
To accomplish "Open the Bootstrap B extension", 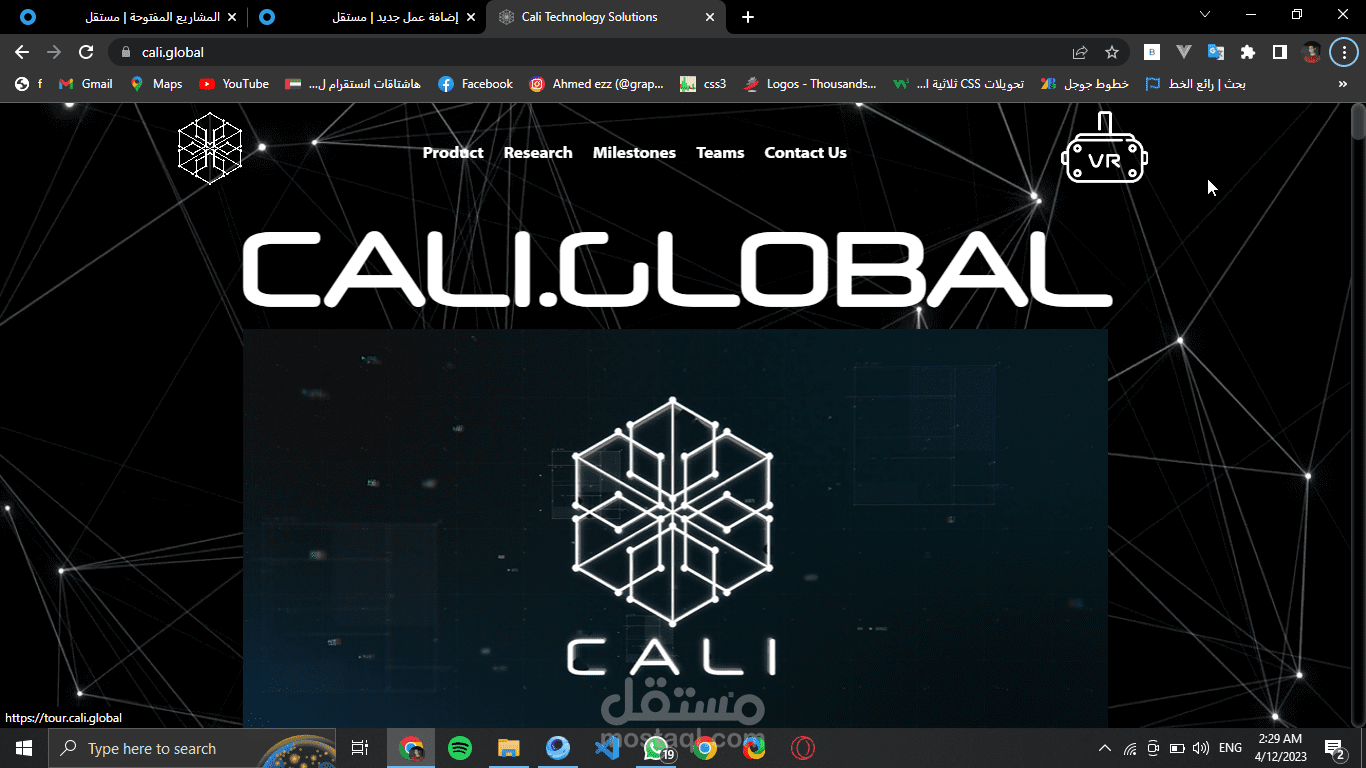I will click(1152, 52).
